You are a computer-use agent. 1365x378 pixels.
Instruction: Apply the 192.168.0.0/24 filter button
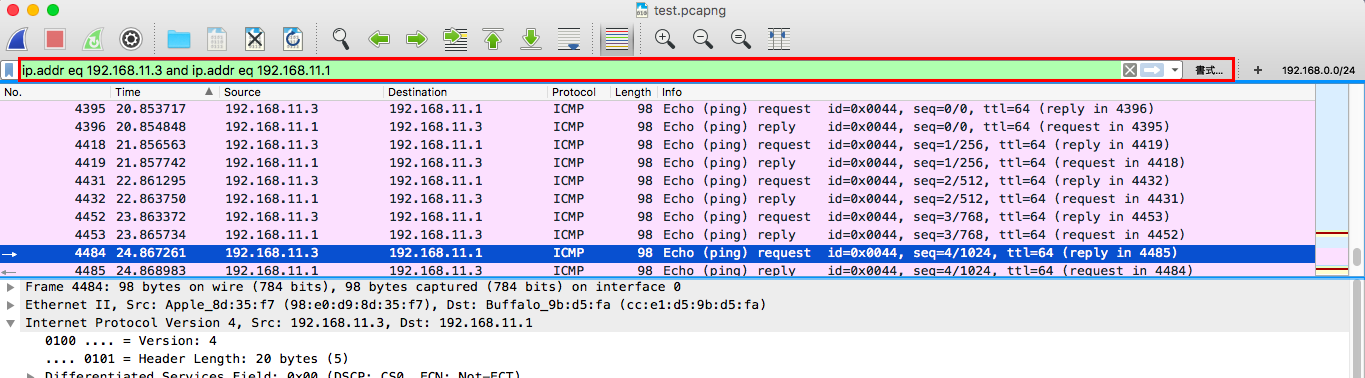(x=1318, y=70)
